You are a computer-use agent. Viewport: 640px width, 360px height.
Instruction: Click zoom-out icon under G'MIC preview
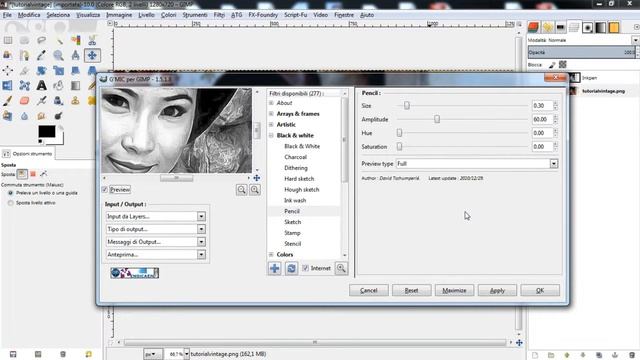tap(242, 190)
